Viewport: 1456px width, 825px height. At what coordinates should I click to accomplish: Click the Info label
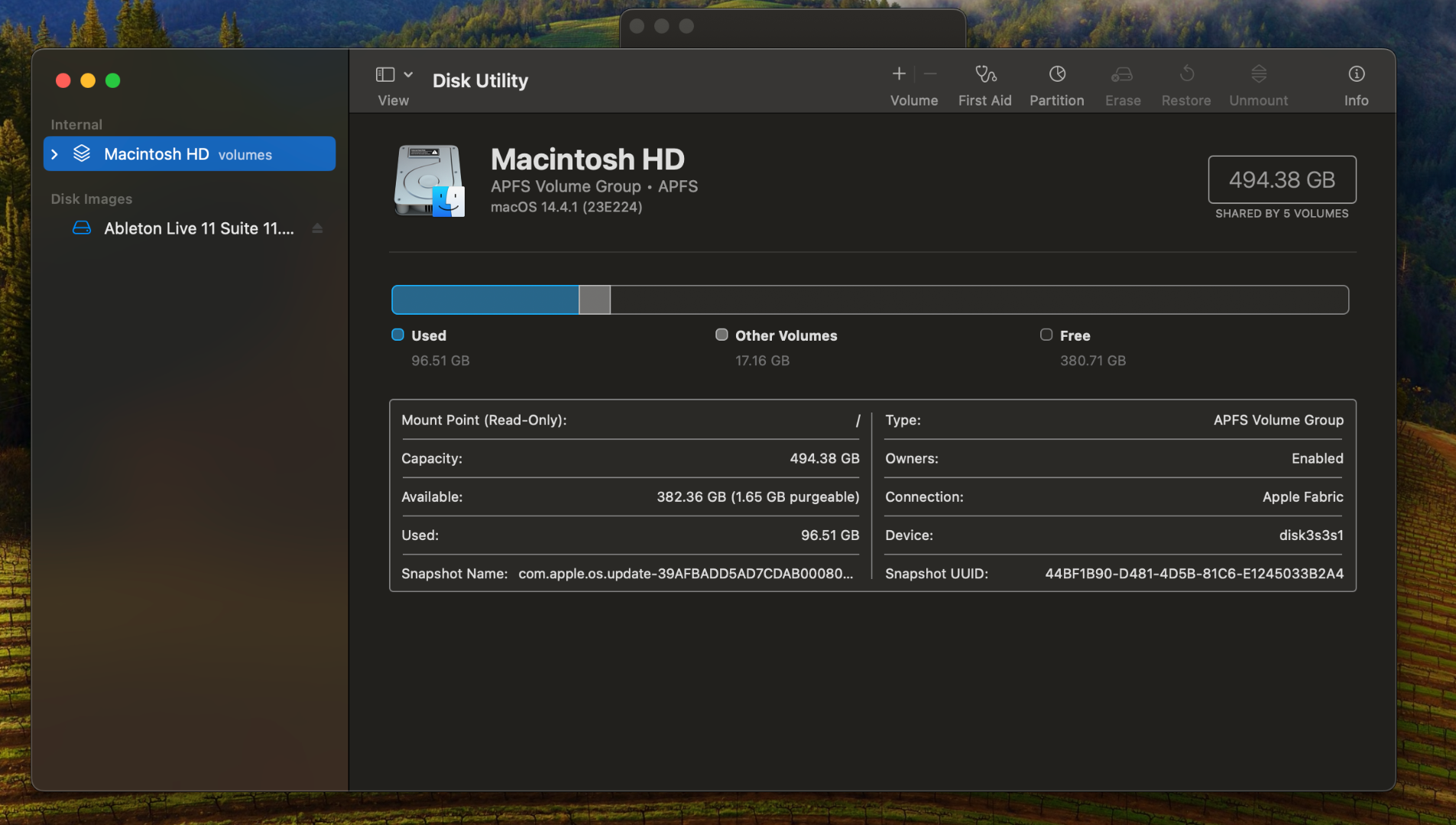pos(1357,101)
